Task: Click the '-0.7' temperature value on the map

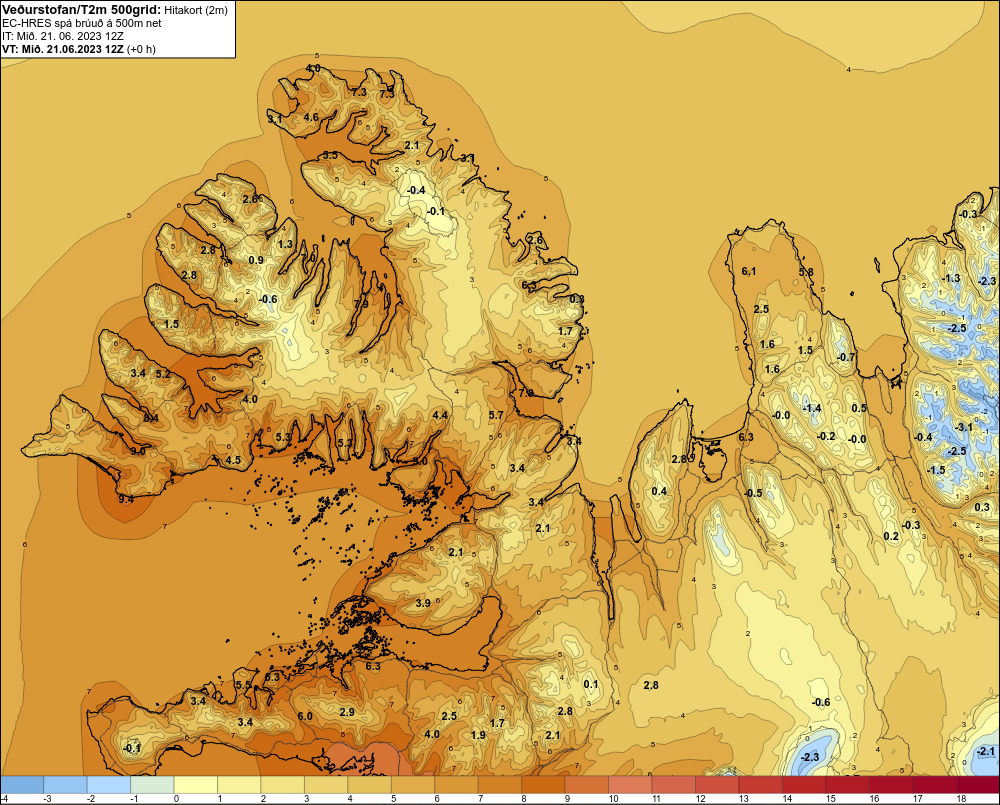Action: (846, 357)
